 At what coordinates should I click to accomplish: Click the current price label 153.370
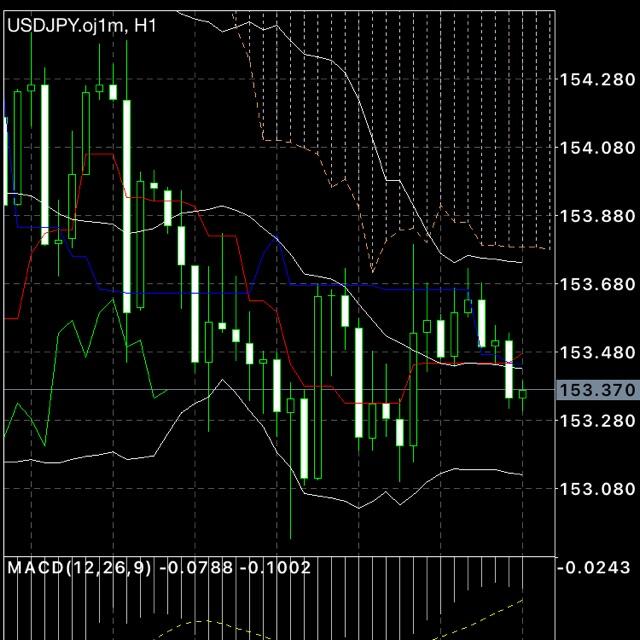click(x=597, y=390)
